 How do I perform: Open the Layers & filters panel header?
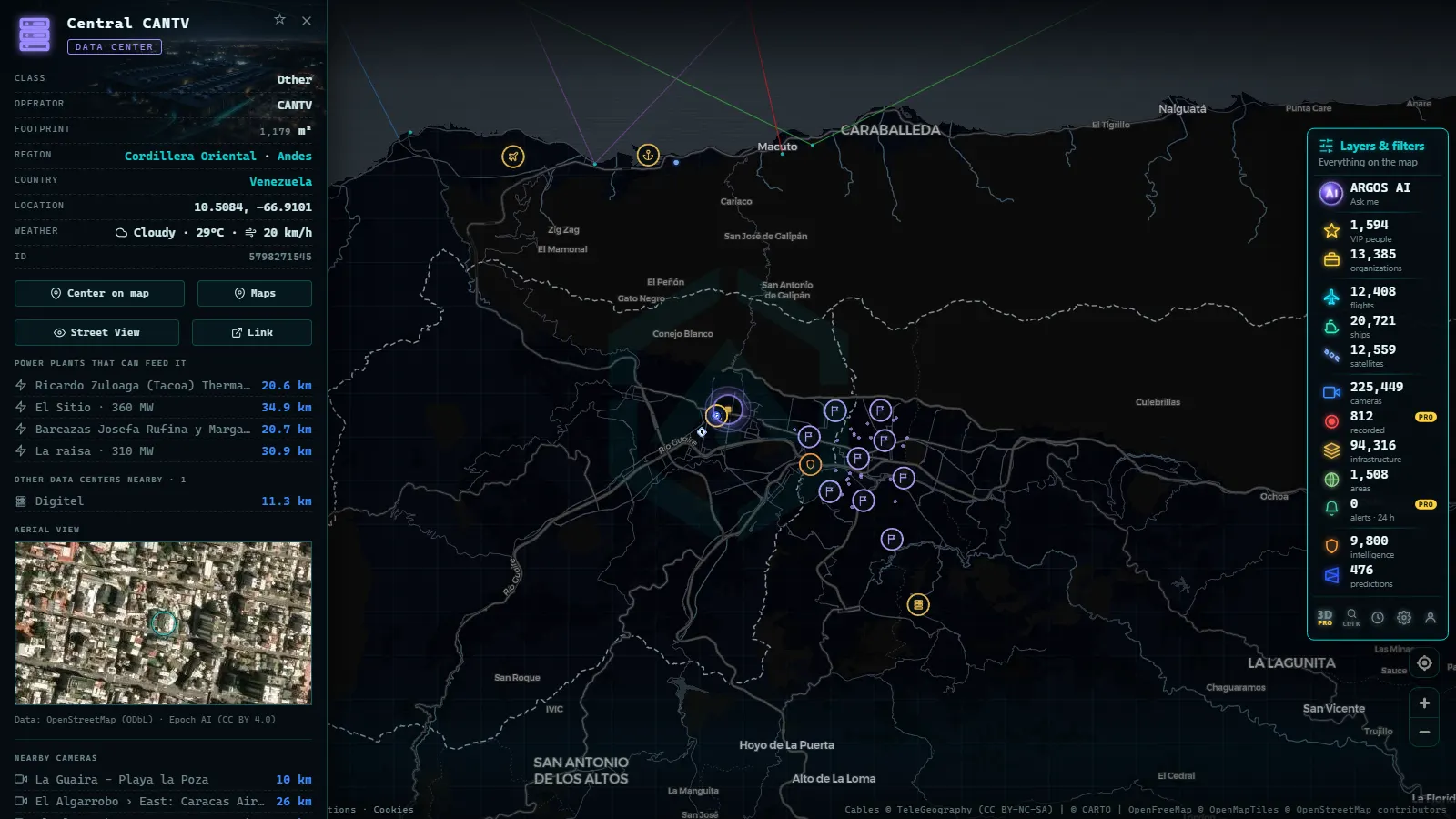1377,152
